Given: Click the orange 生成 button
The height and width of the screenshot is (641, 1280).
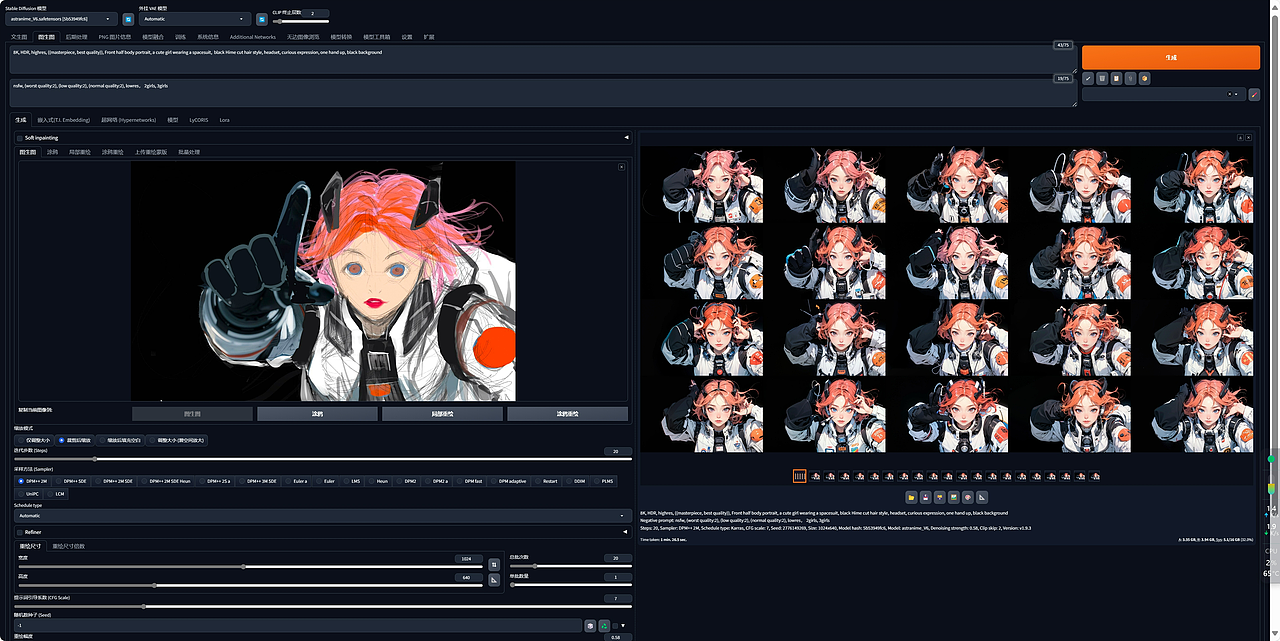Looking at the screenshot, I should tap(1171, 58).
